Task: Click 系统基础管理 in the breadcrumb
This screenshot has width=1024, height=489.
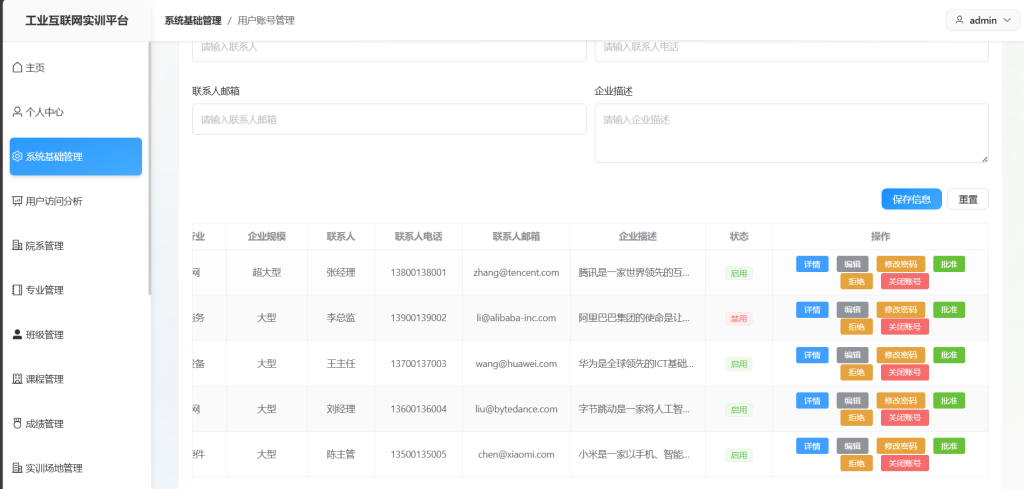Action: [193, 20]
